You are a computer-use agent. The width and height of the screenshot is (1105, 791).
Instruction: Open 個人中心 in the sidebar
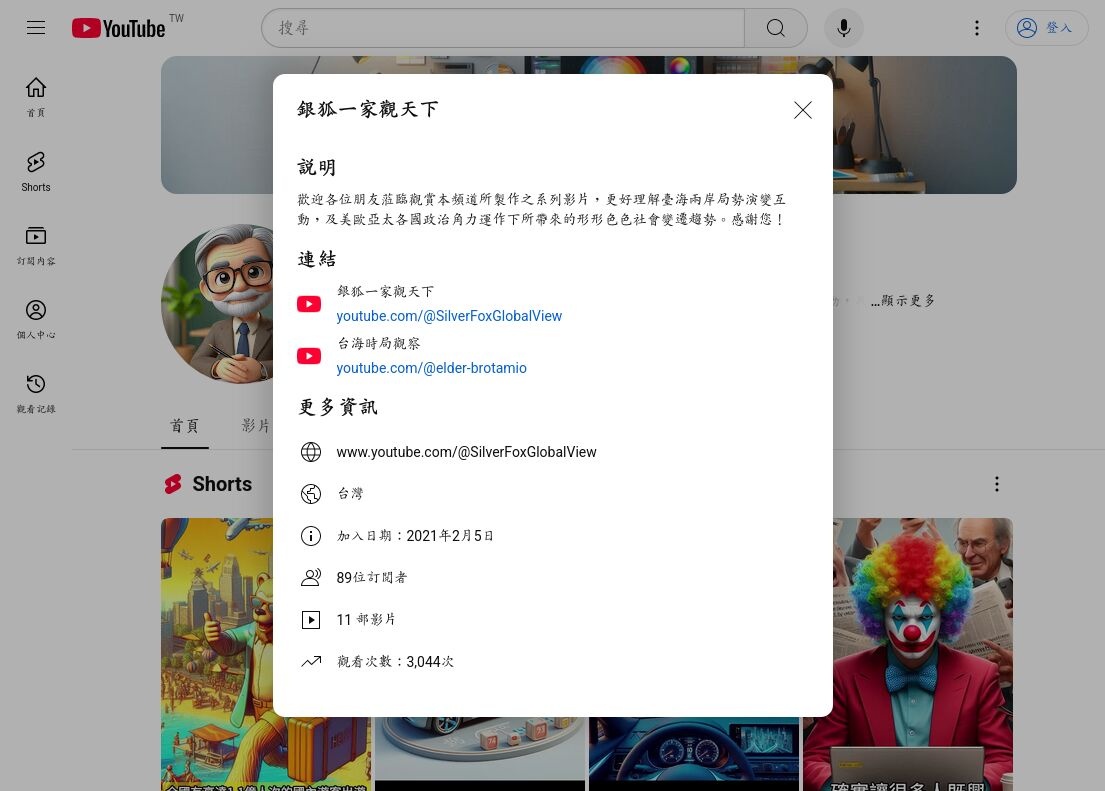(x=36, y=319)
